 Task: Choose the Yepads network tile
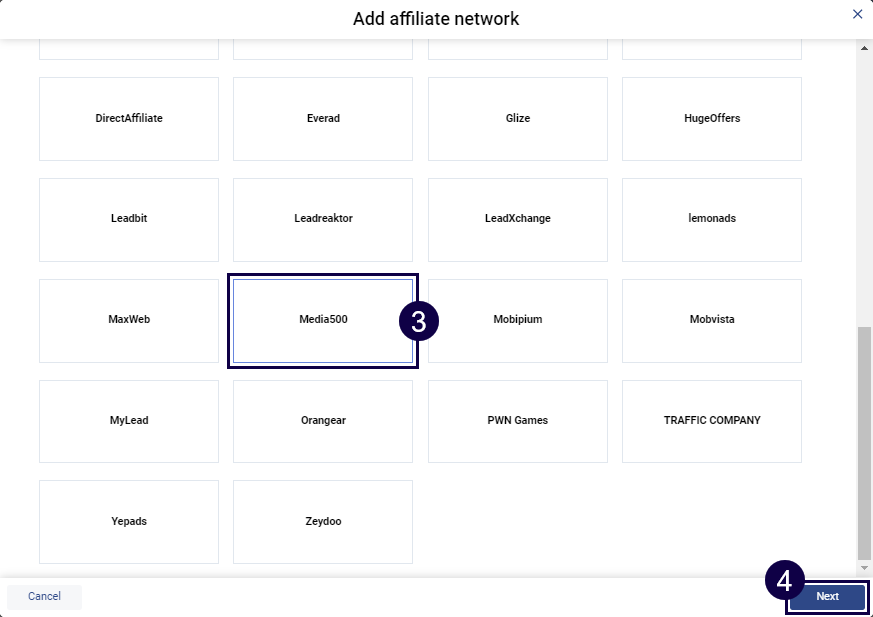(x=129, y=522)
